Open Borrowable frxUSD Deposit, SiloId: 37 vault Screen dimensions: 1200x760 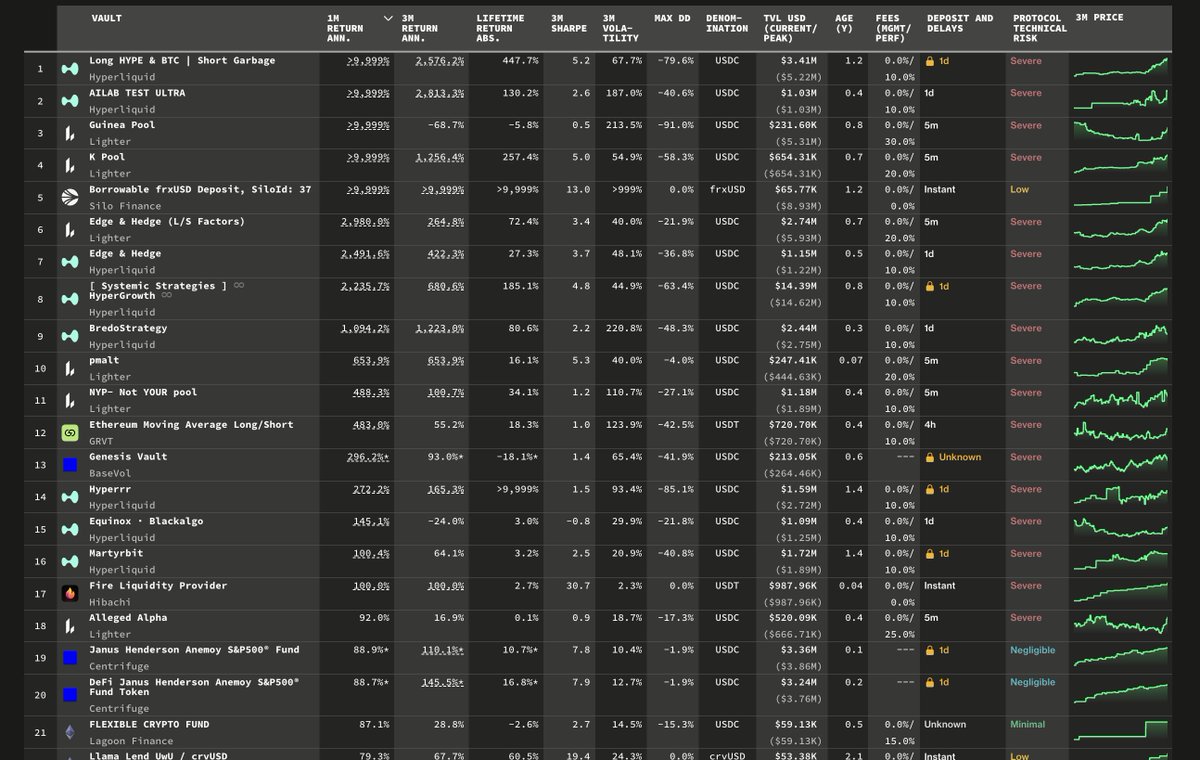click(x=200, y=189)
